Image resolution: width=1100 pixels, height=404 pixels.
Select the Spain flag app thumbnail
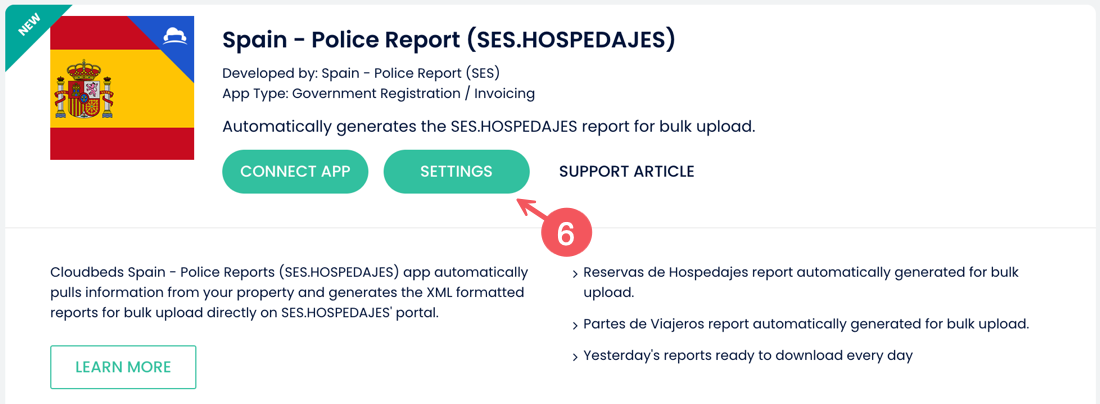point(122,88)
